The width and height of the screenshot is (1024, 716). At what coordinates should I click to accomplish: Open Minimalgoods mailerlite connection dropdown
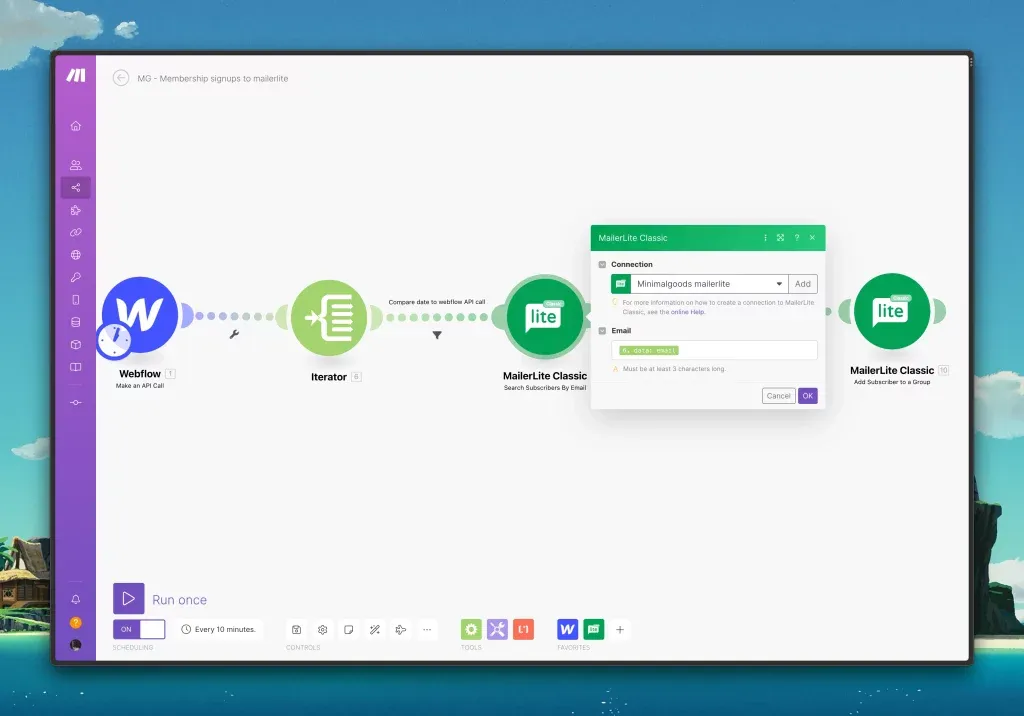click(x=709, y=284)
